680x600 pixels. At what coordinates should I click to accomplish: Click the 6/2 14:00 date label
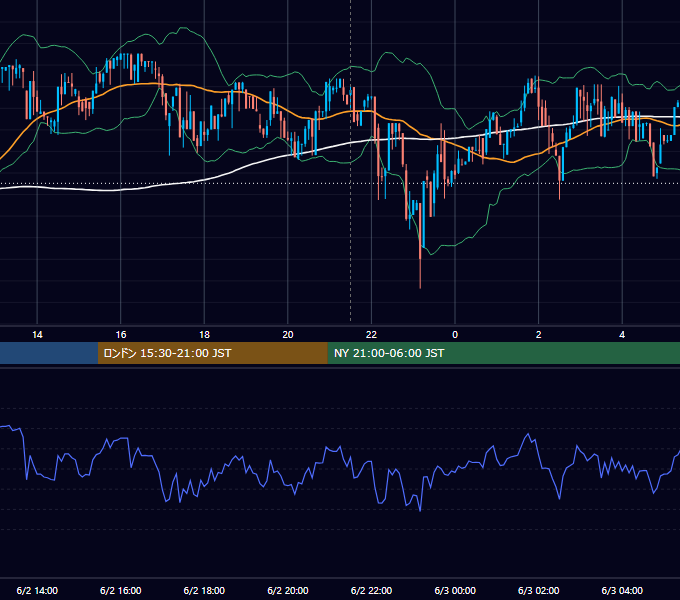[x=37, y=590]
